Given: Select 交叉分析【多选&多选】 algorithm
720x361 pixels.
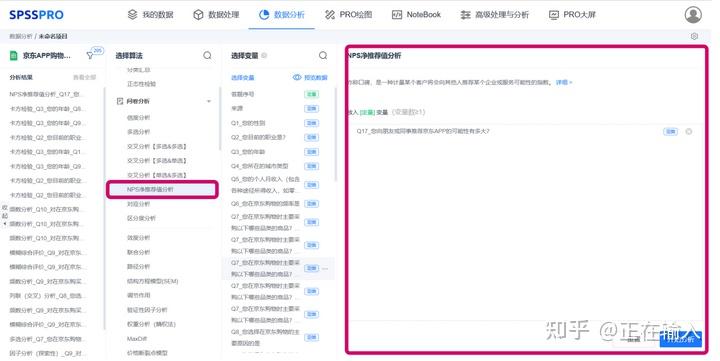Looking at the screenshot, I should click(x=157, y=147).
